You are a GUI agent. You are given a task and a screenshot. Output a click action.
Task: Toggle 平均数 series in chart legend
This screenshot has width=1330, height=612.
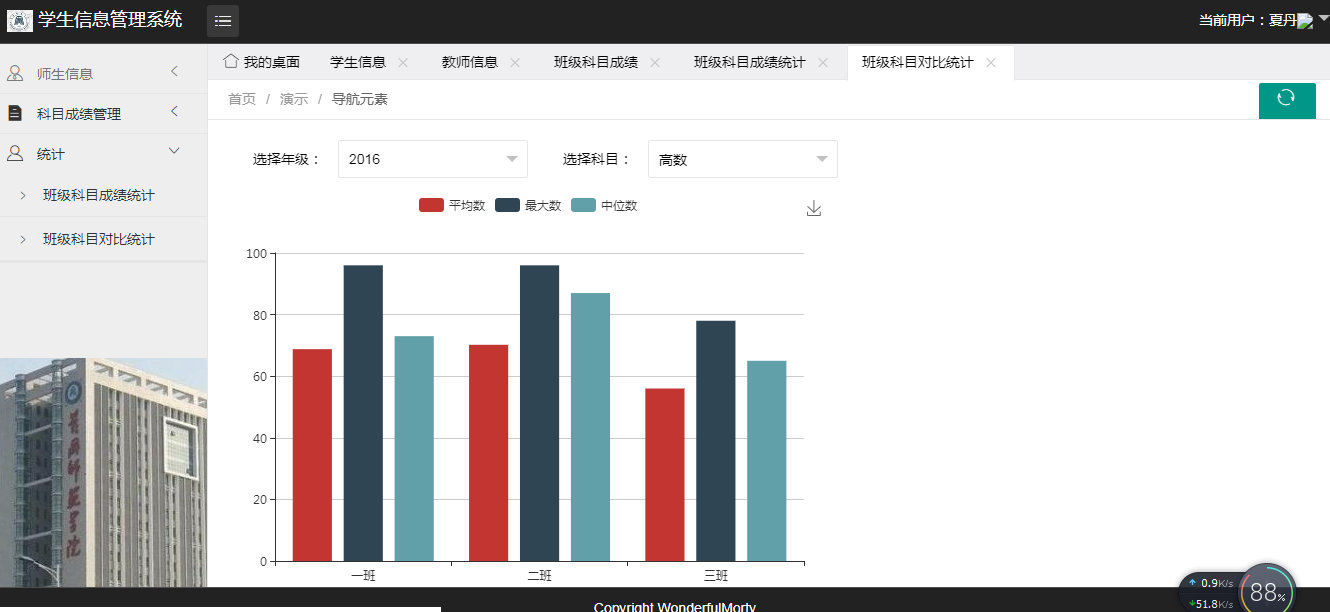pos(452,205)
